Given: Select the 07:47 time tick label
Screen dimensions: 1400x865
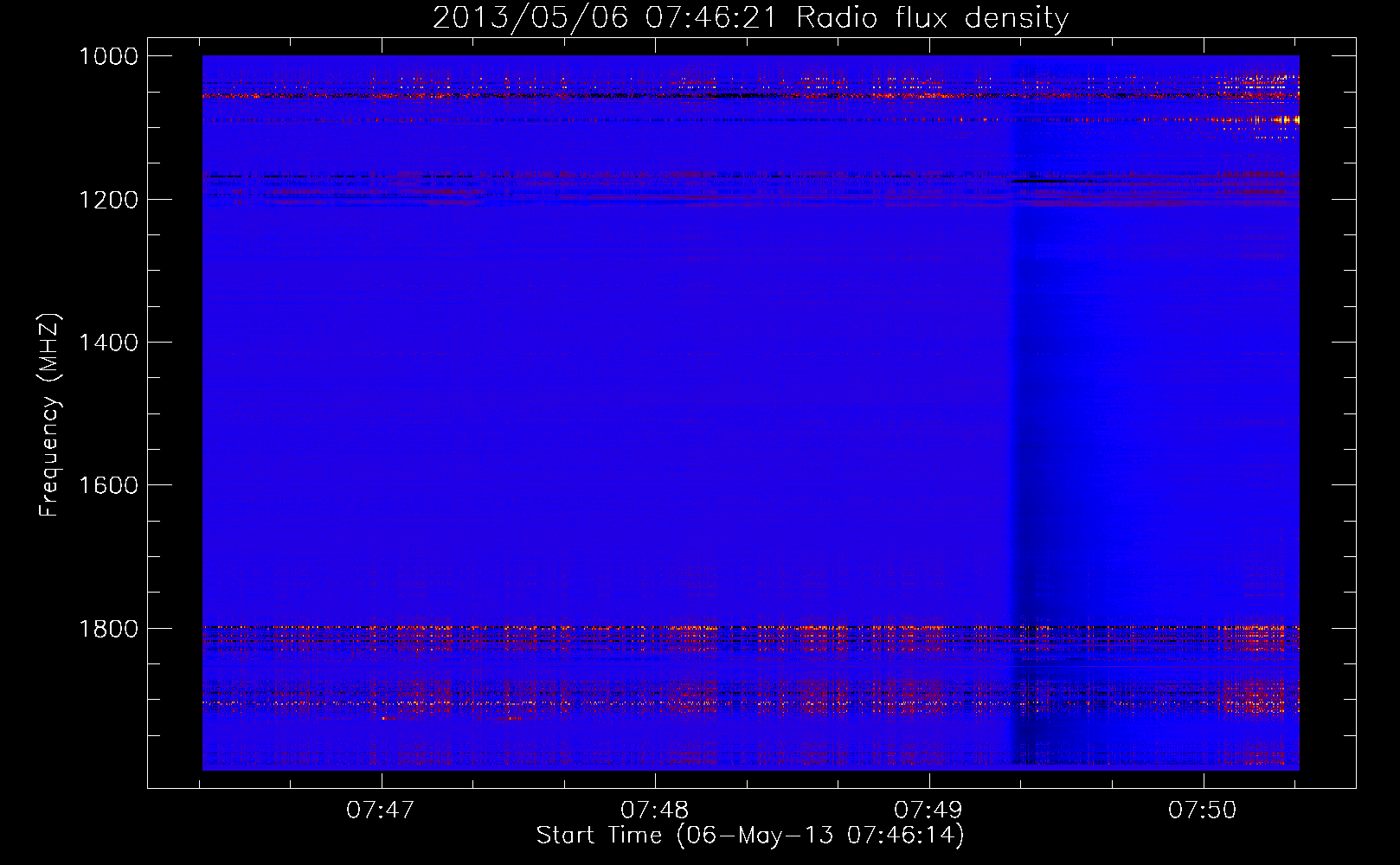Looking at the screenshot, I should (381, 811).
